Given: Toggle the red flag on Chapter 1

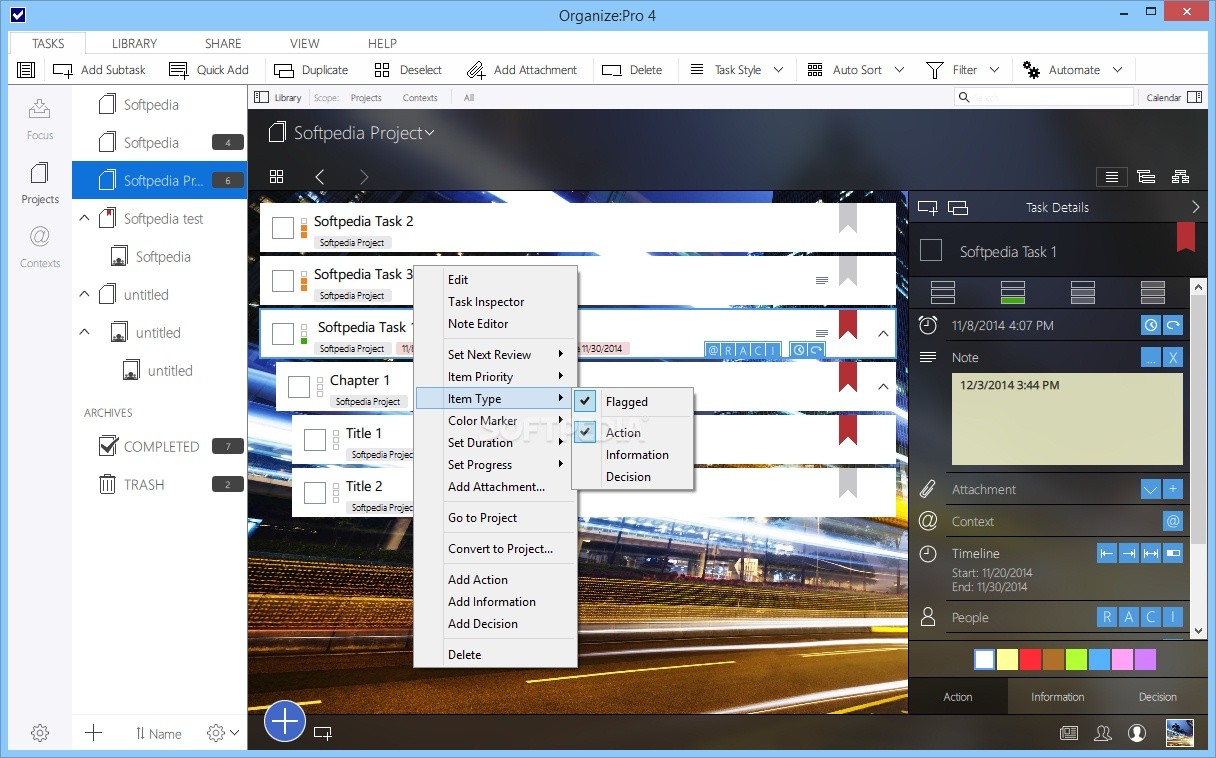Looking at the screenshot, I should [848, 377].
